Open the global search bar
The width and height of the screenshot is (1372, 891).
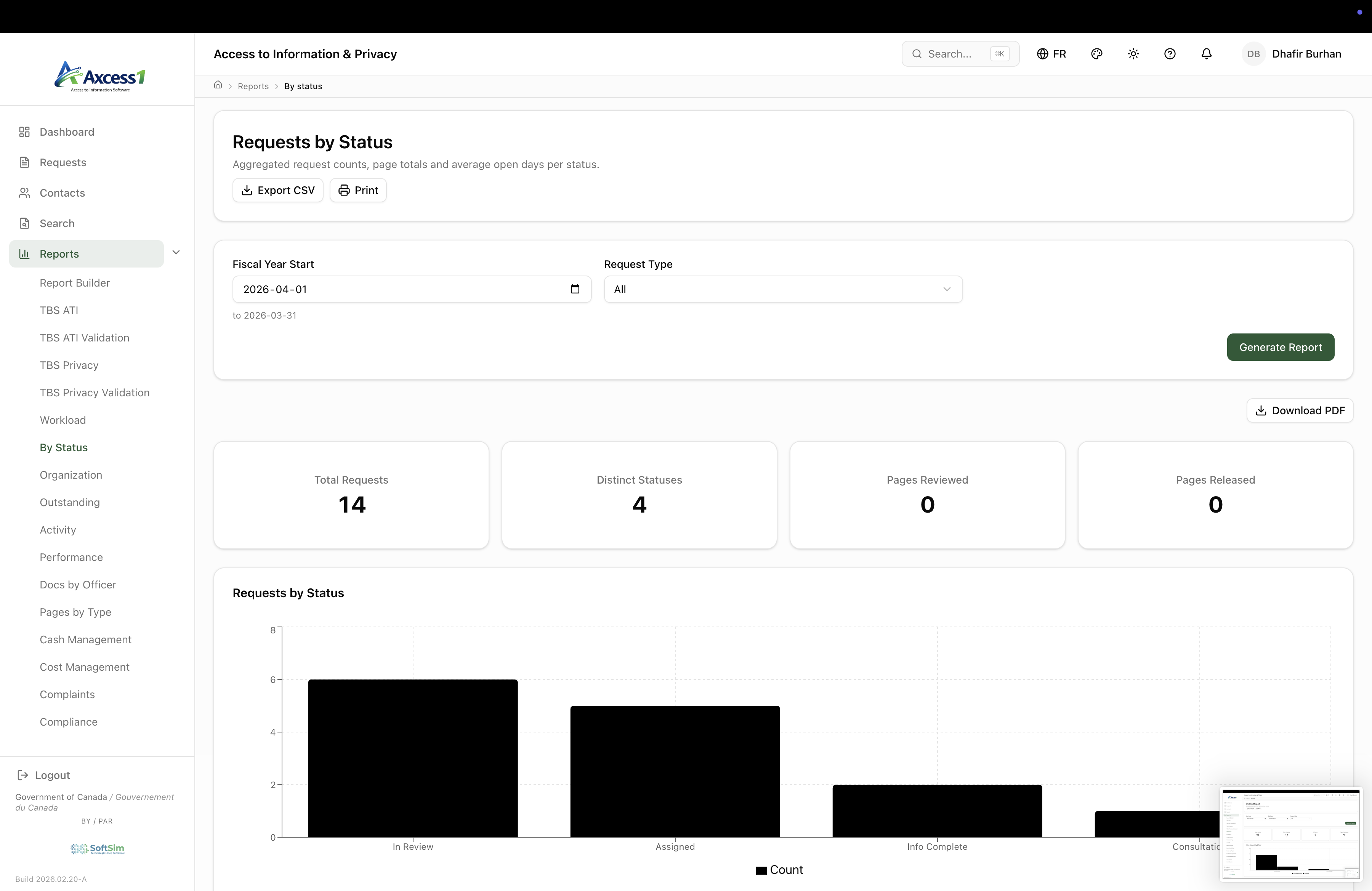(960, 54)
